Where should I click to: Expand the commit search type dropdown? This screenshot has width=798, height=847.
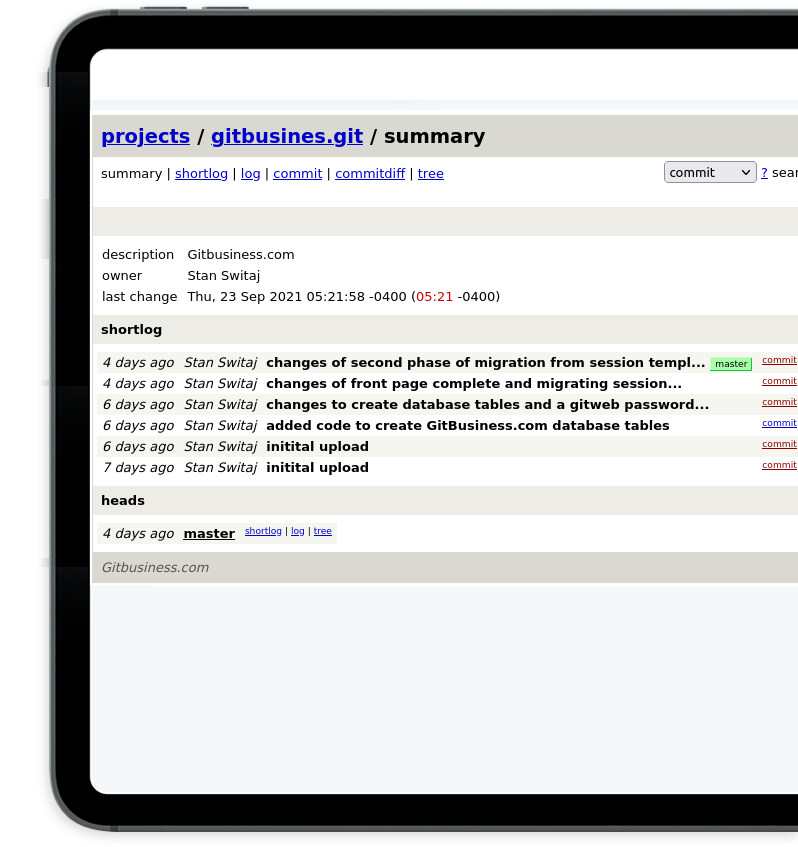click(710, 172)
